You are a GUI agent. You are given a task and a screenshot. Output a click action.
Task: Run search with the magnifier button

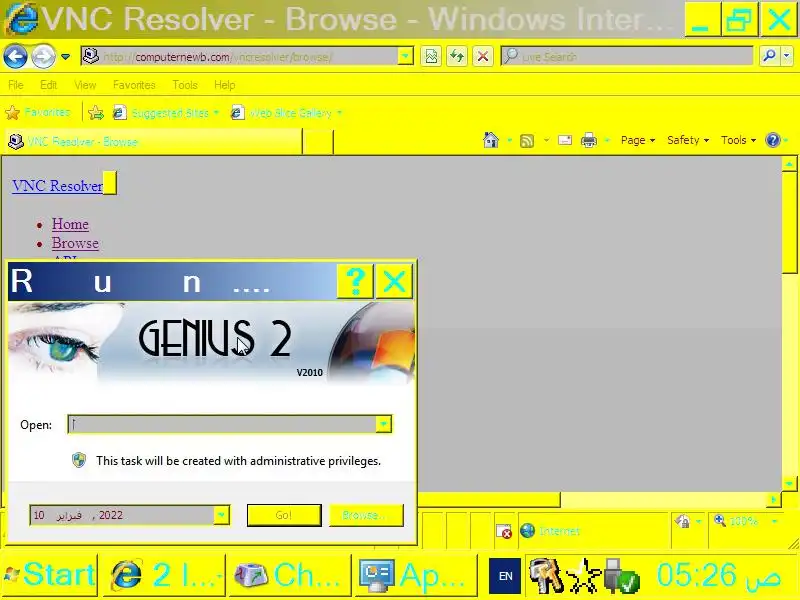click(x=769, y=56)
